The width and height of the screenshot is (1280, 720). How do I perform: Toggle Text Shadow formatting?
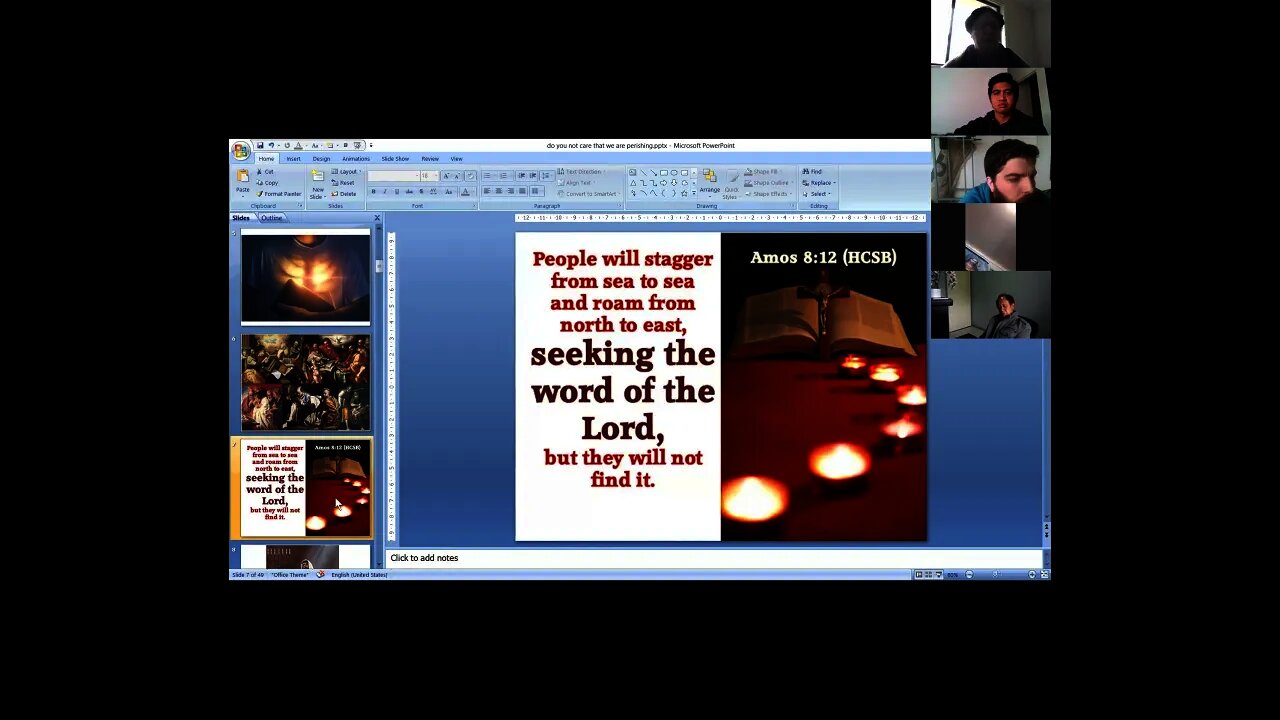coord(421,192)
